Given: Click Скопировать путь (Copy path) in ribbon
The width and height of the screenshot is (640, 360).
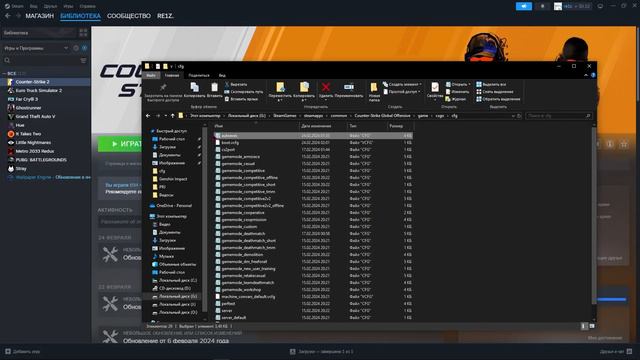Looking at the screenshot, I should [244, 92].
